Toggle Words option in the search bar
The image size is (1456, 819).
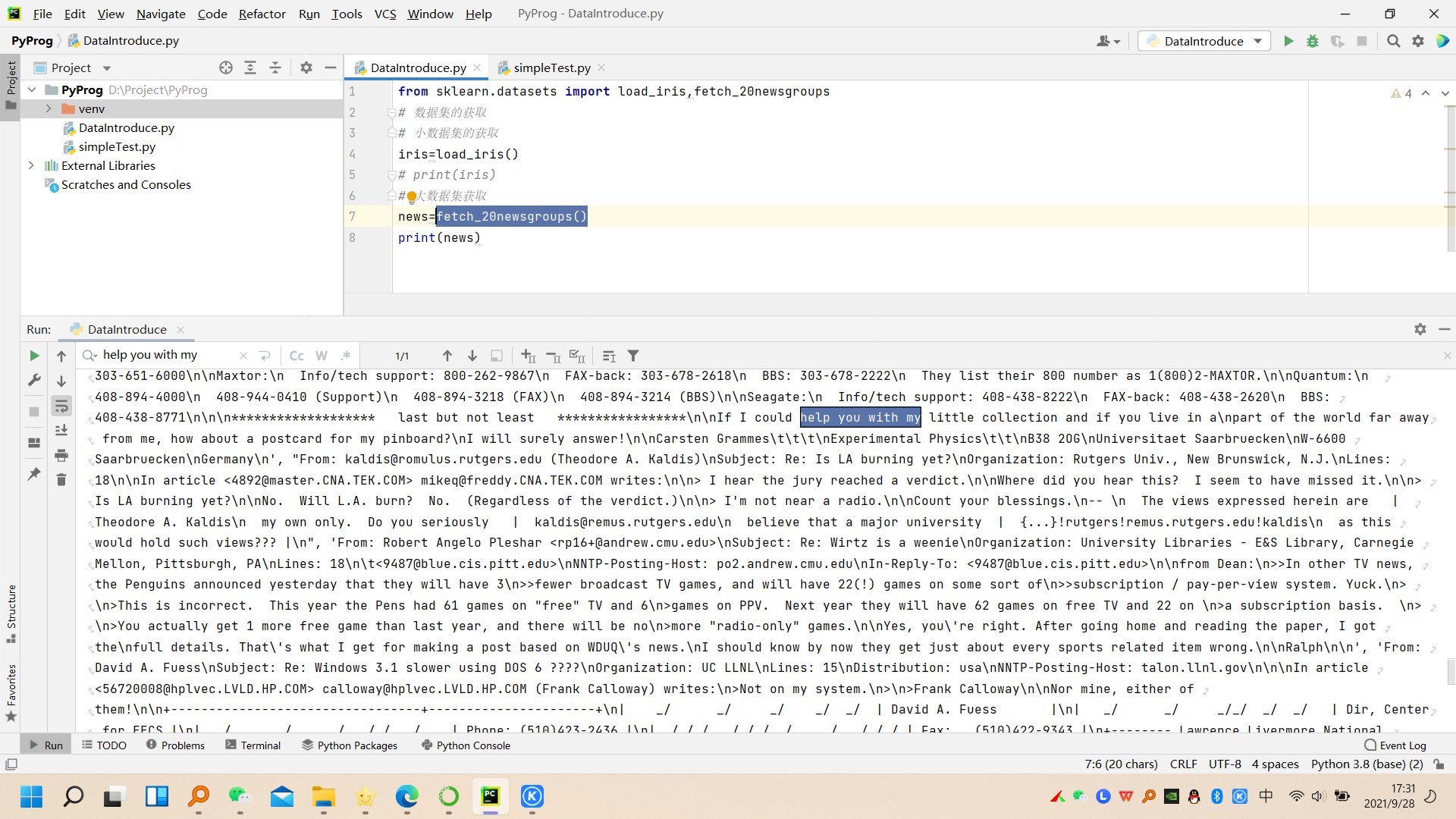tap(322, 356)
